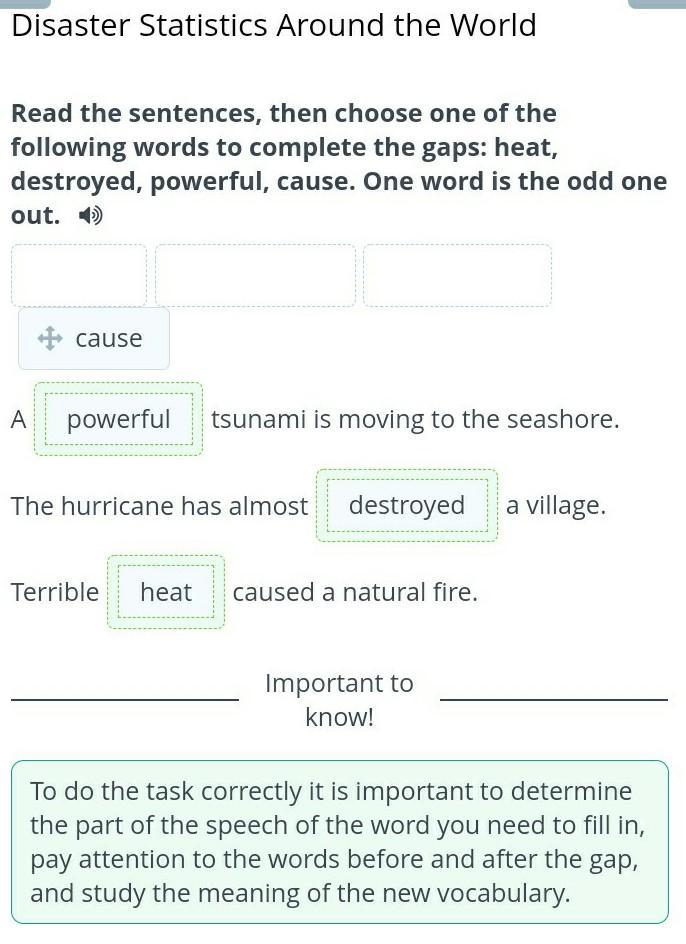686x944 pixels.
Task: Click the 'Disaster Statistics Around the World' title
Action: pyautogui.click(x=274, y=26)
